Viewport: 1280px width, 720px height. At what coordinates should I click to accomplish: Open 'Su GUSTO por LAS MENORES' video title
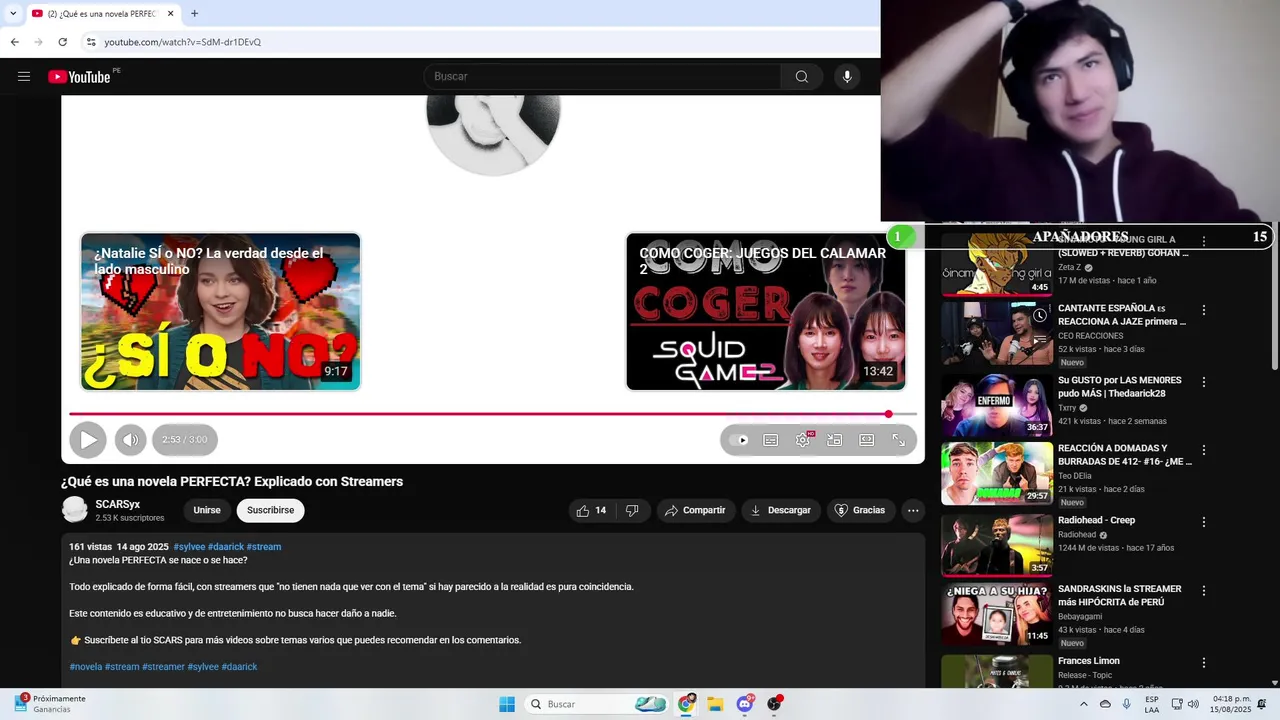(1120, 387)
